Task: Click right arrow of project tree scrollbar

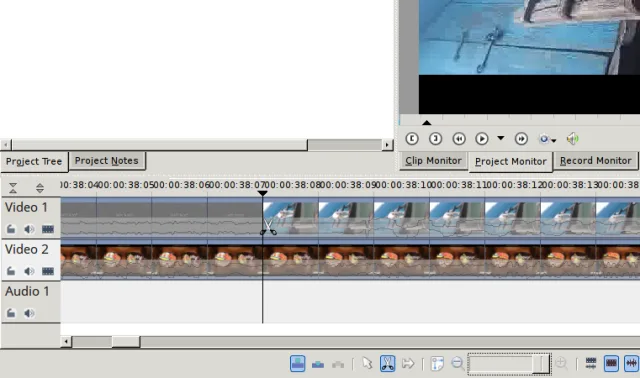Action: tap(387, 145)
